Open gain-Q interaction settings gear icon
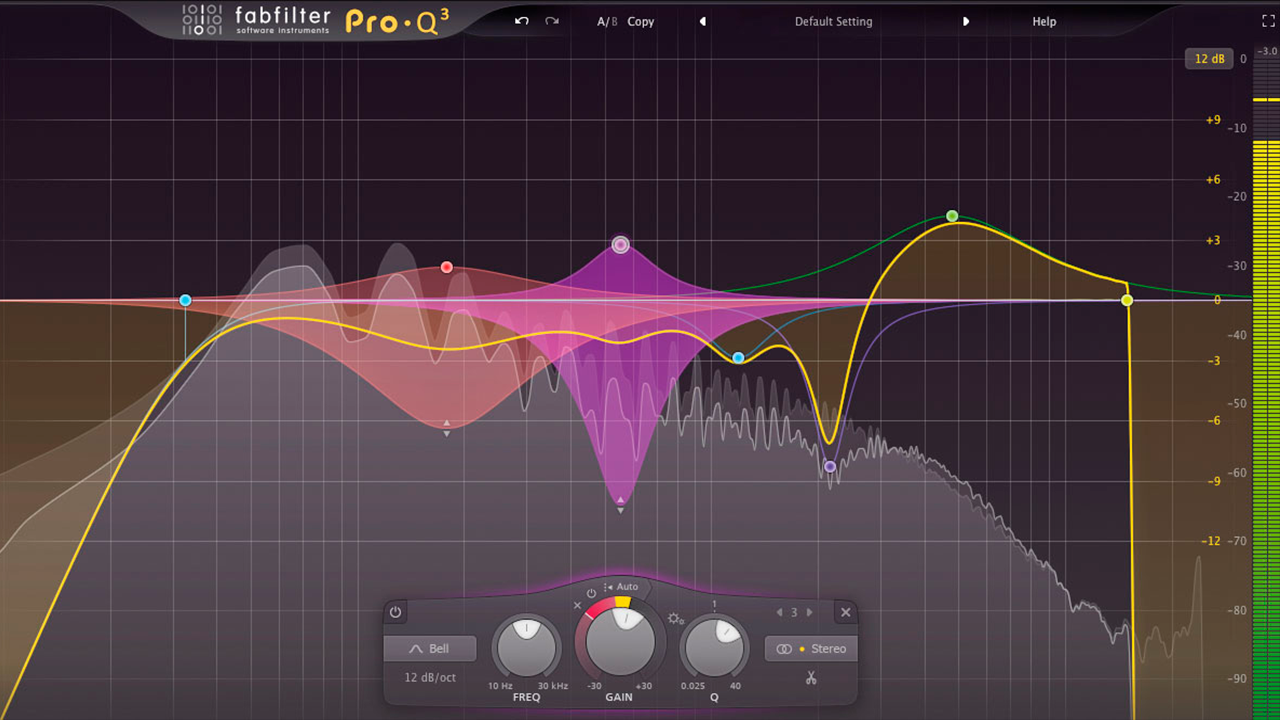1280x720 pixels. pos(676,619)
